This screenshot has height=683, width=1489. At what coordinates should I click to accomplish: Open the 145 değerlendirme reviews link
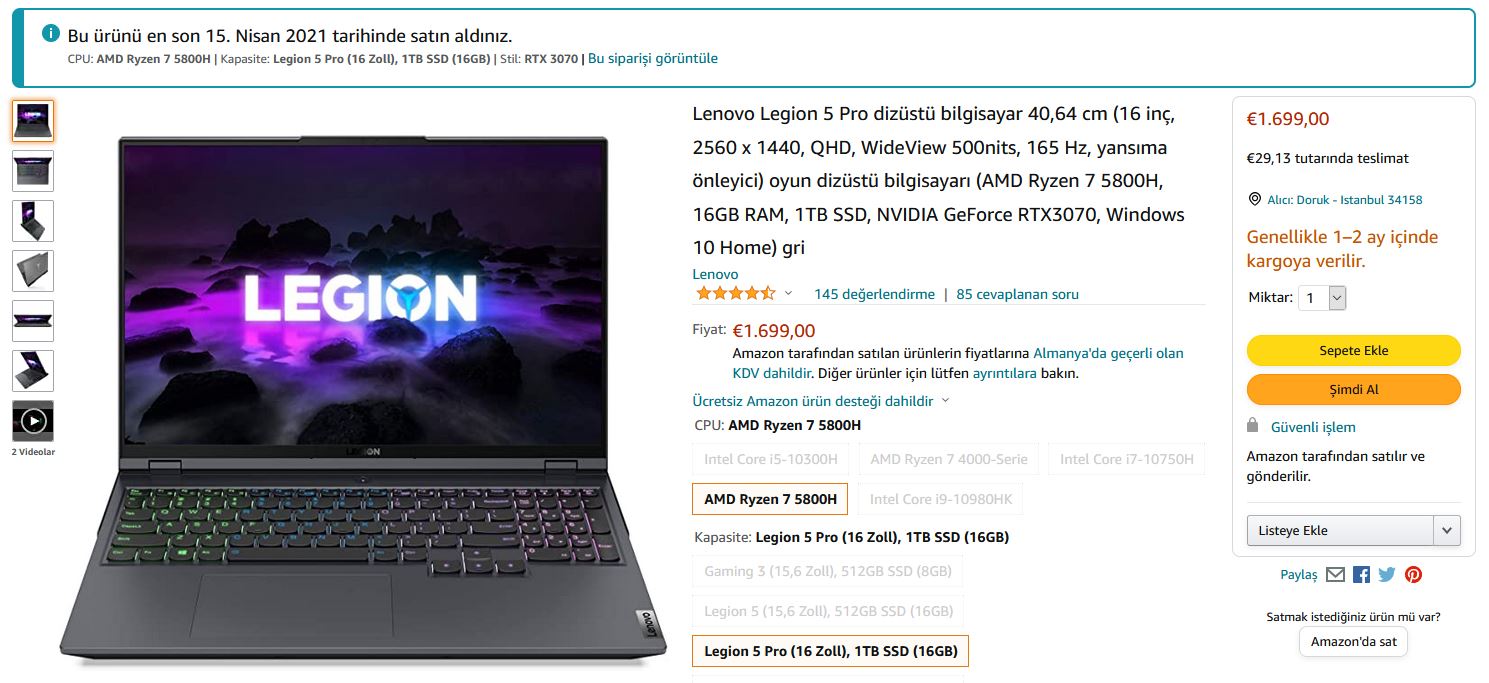874,294
